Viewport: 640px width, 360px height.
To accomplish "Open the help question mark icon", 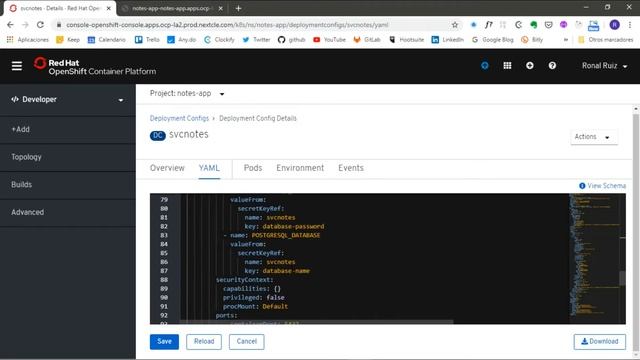I will [x=552, y=66].
